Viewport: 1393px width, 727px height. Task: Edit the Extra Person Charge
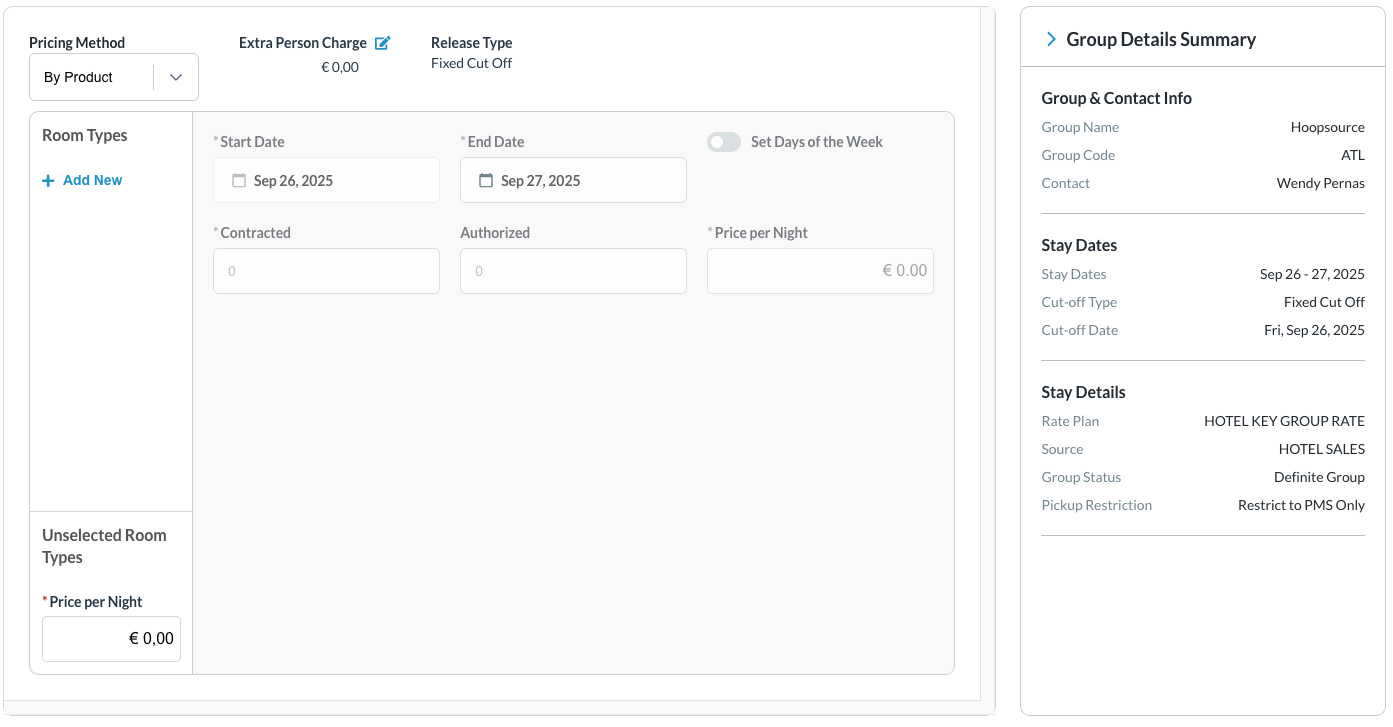coord(382,43)
